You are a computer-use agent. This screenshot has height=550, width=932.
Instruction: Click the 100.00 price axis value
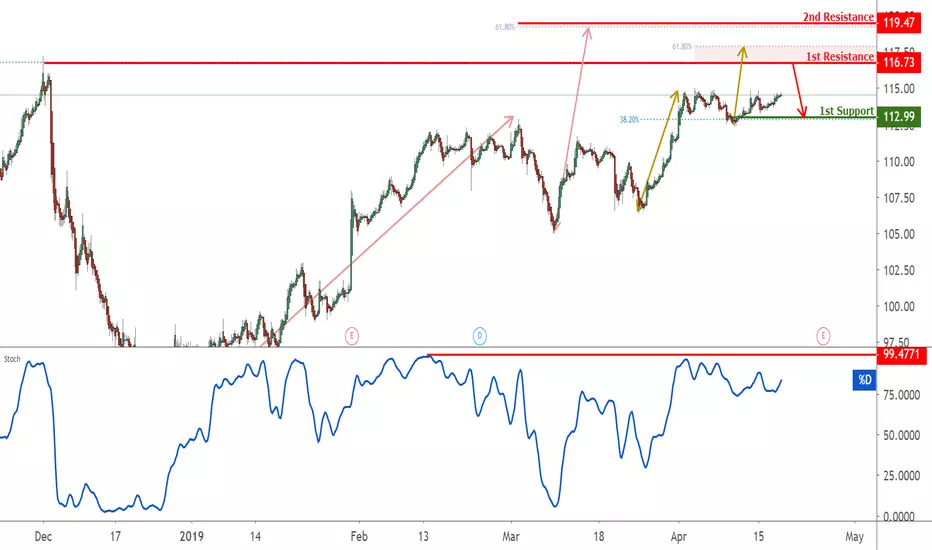pyautogui.click(x=899, y=306)
